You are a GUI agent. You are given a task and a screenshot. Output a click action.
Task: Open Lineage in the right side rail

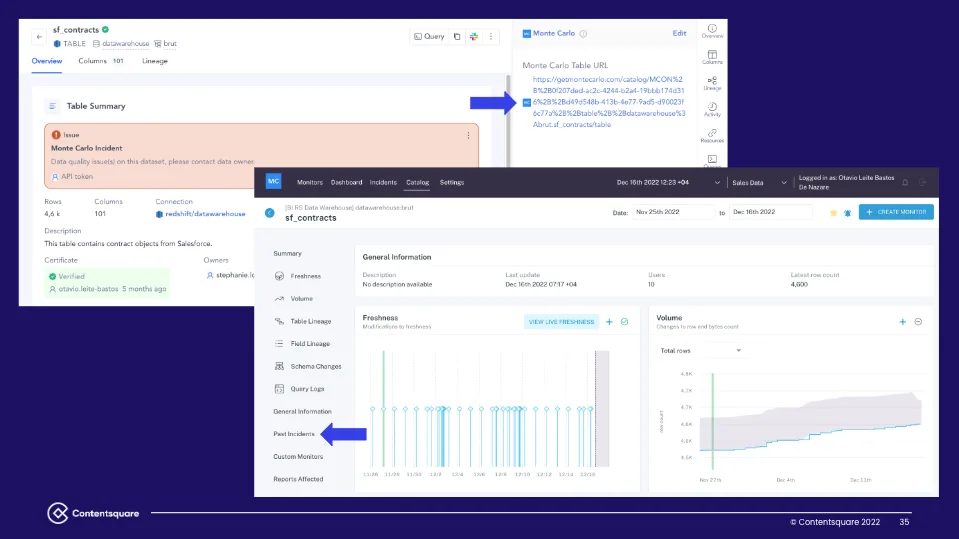(x=713, y=84)
